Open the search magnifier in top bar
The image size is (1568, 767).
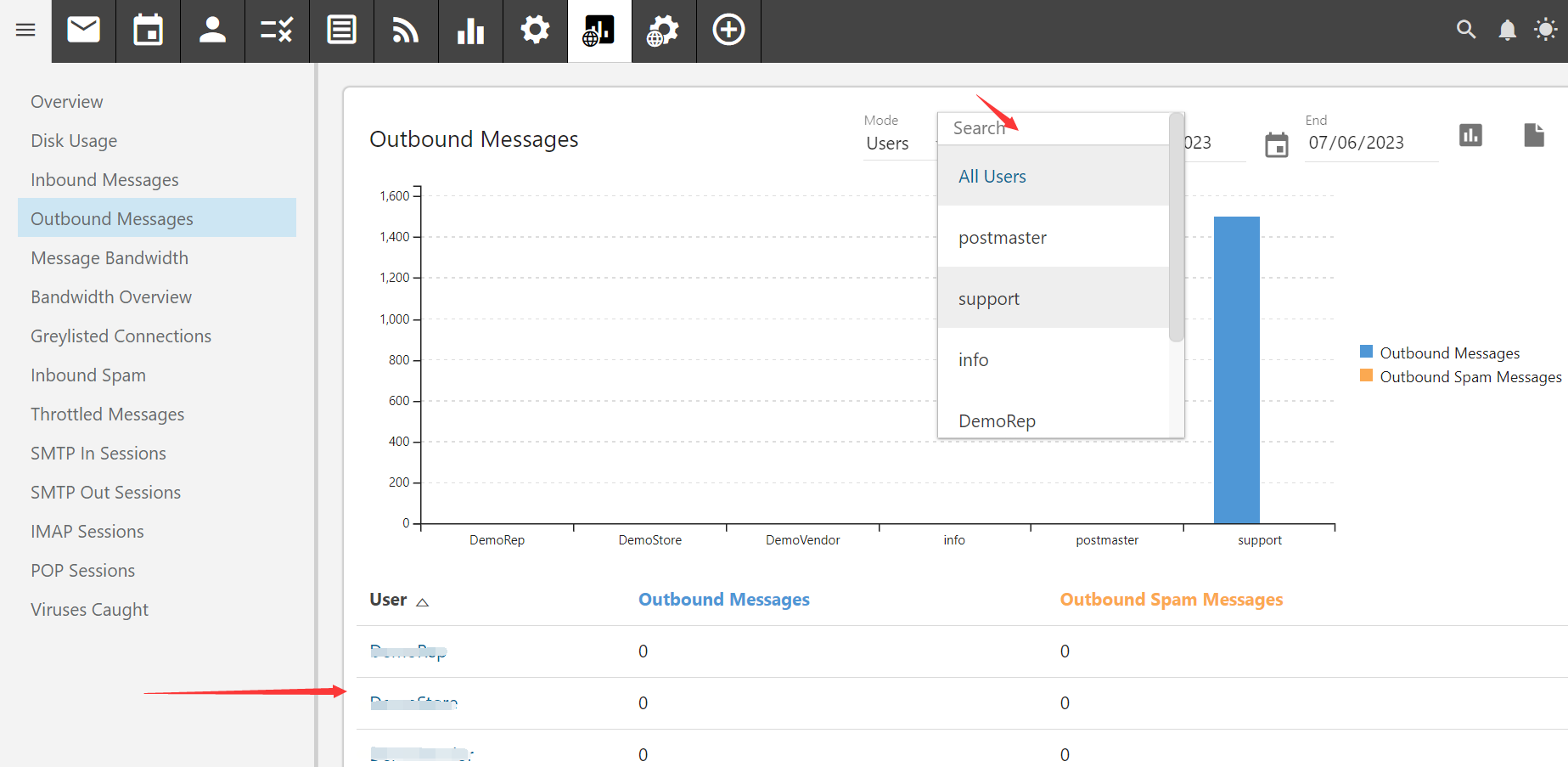pyautogui.click(x=1466, y=30)
